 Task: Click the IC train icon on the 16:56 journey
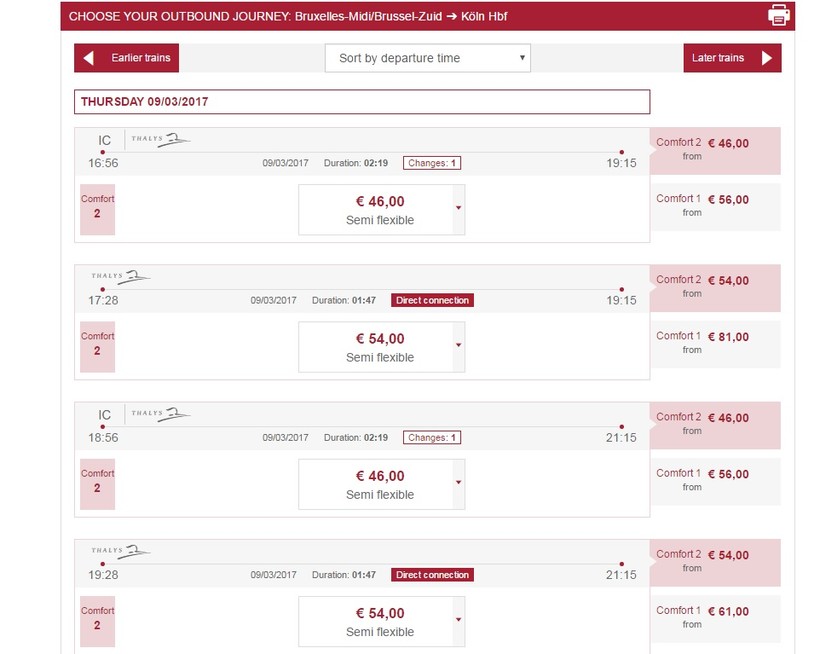104,140
